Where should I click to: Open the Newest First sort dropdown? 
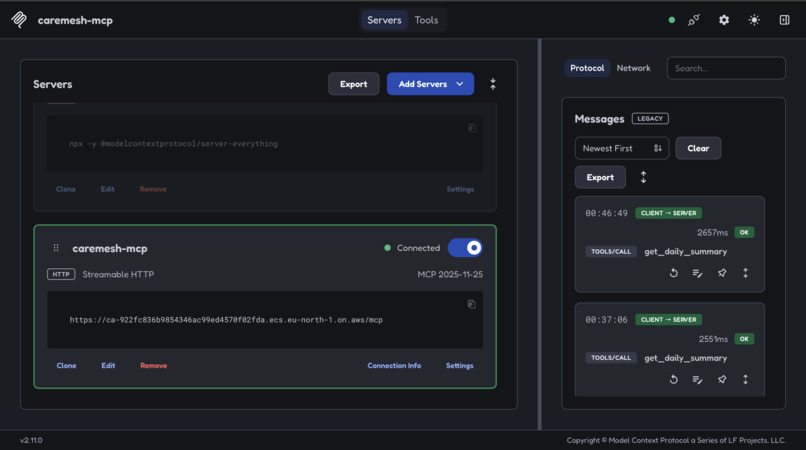[621, 148]
